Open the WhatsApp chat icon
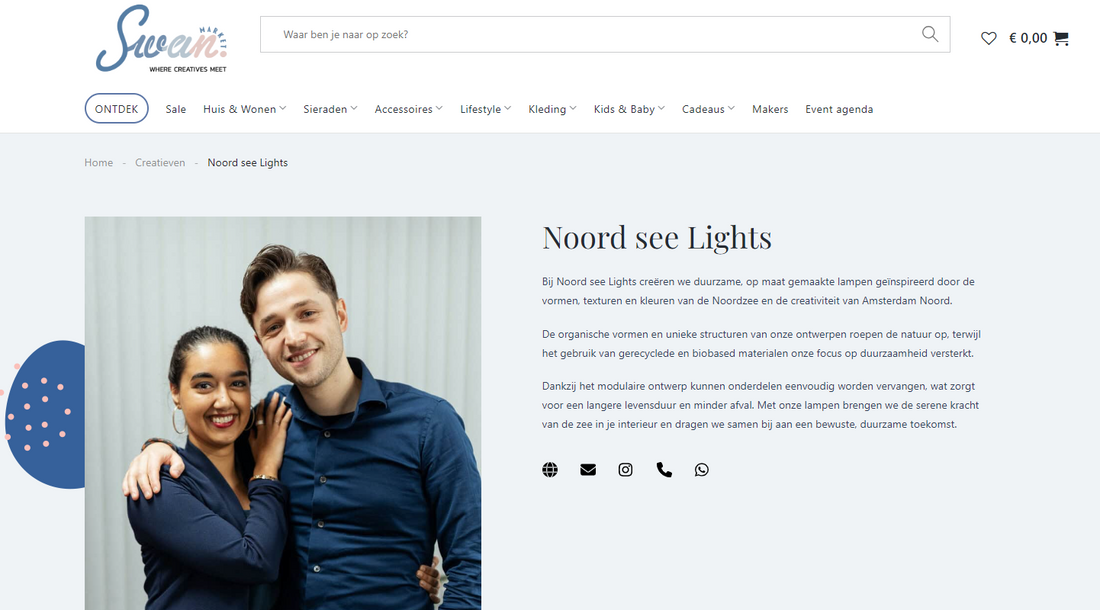Screen dimensions: 1100x610 click(702, 470)
